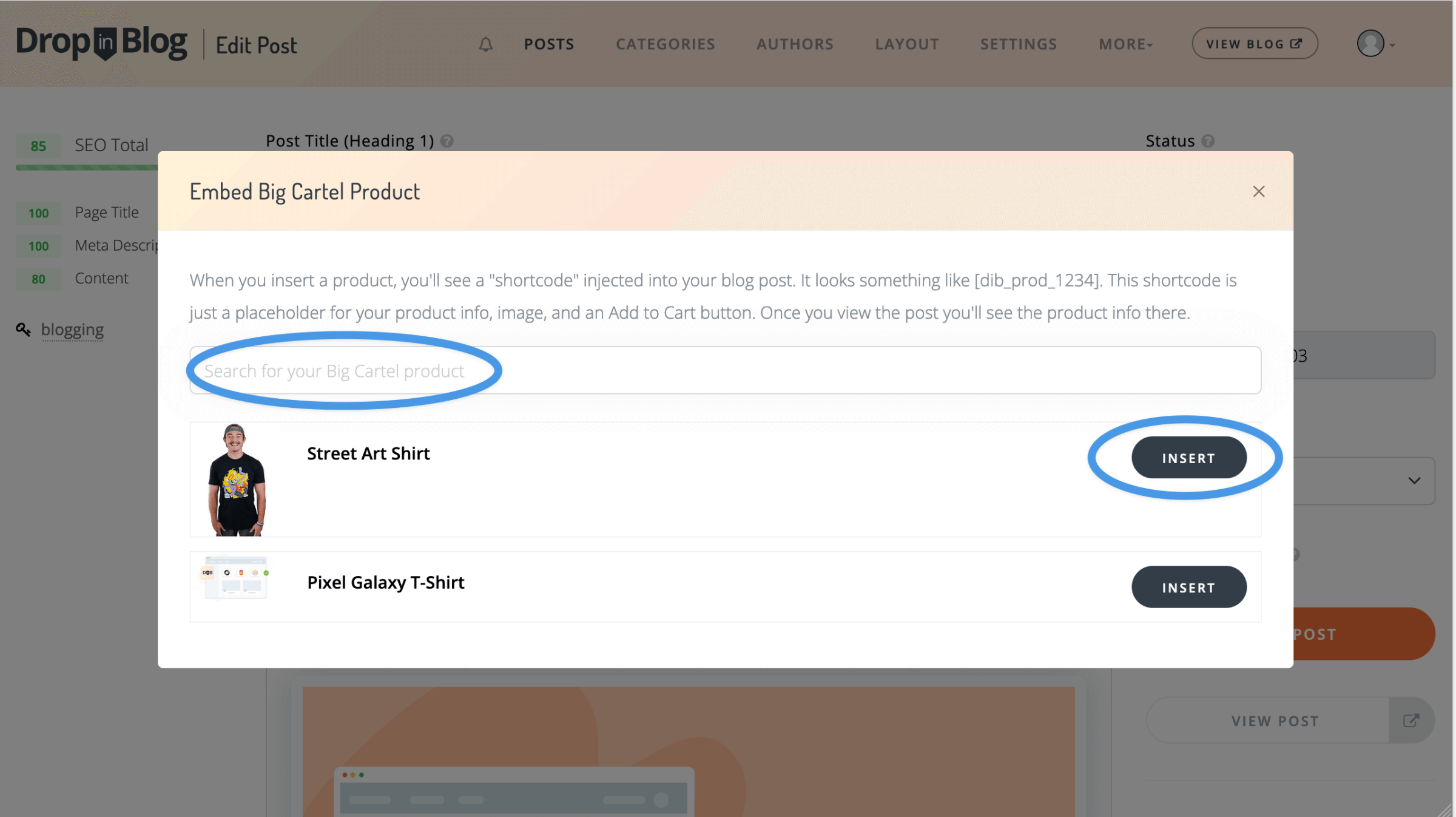Insert the Pixel Galaxy T-Shirt product
Viewport: 1456px width, 817px height.
(x=1188, y=587)
